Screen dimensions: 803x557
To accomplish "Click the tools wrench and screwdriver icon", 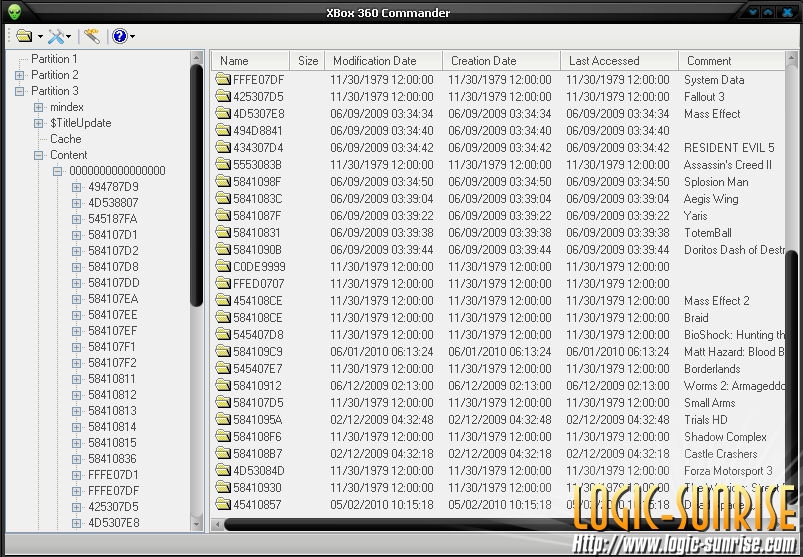I will (x=55, y=36).
